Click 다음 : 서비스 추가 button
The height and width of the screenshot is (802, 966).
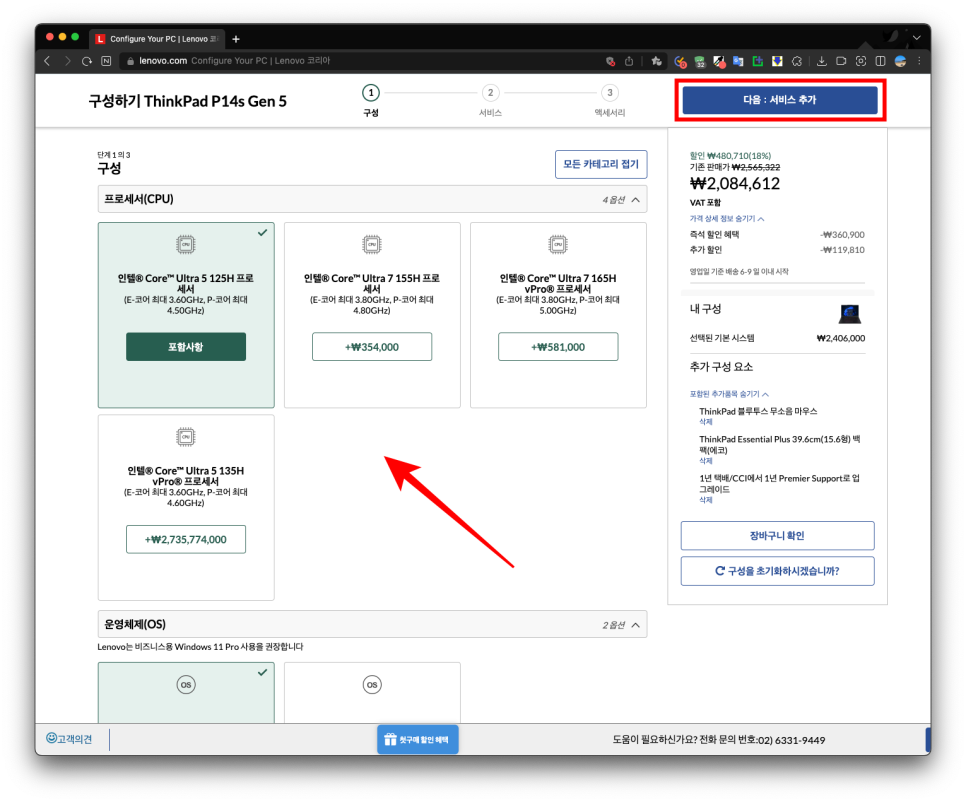pos(779,100)
